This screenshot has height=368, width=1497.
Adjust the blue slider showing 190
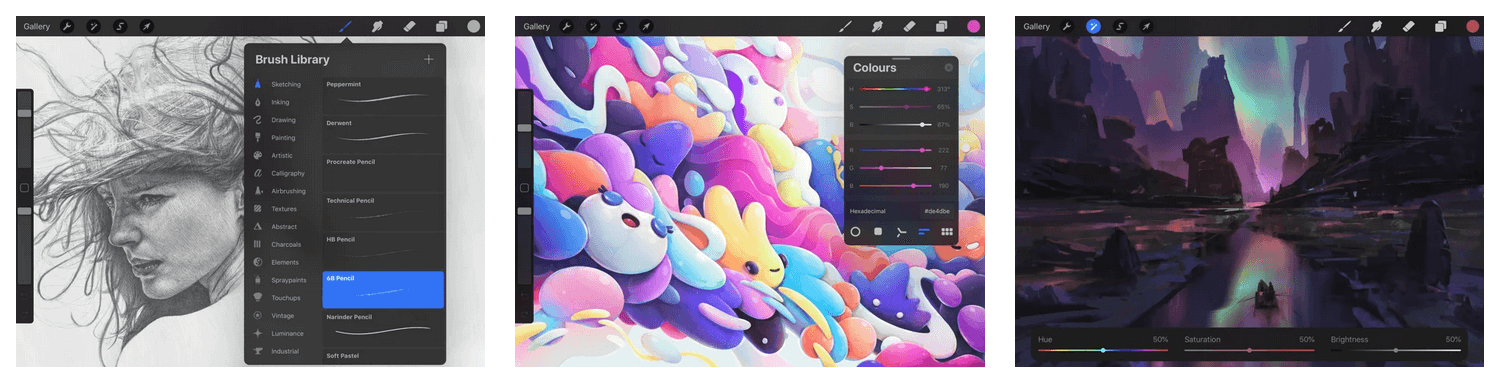click(x=894, y=185)
